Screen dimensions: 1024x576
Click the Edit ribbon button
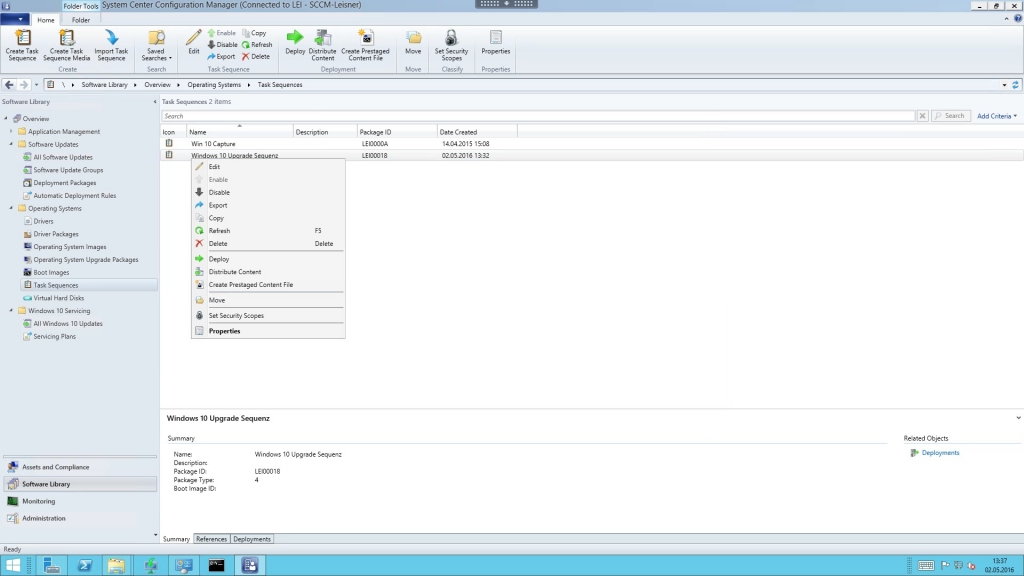194,42
